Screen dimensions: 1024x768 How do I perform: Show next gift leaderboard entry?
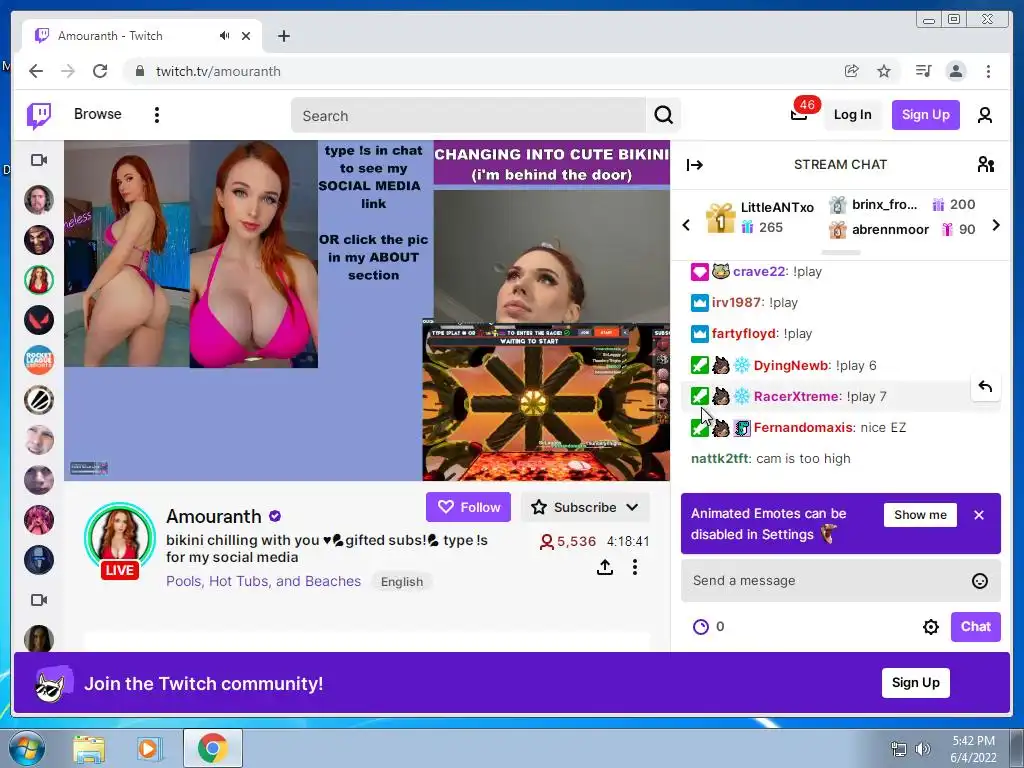click(995, 225)
